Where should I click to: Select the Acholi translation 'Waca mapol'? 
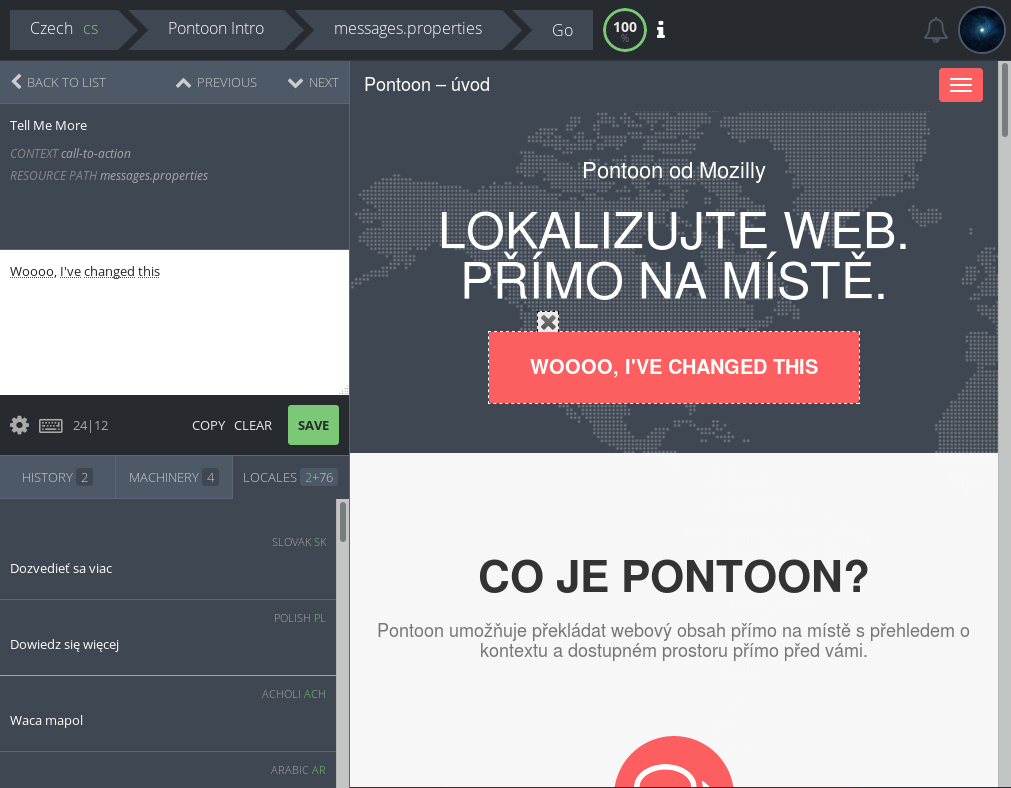(x=168, y=714)
